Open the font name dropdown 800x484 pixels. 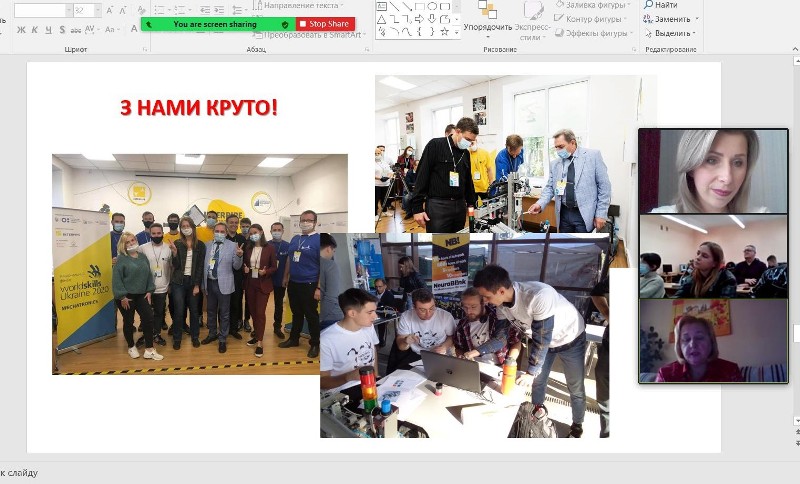coord(68,10)
